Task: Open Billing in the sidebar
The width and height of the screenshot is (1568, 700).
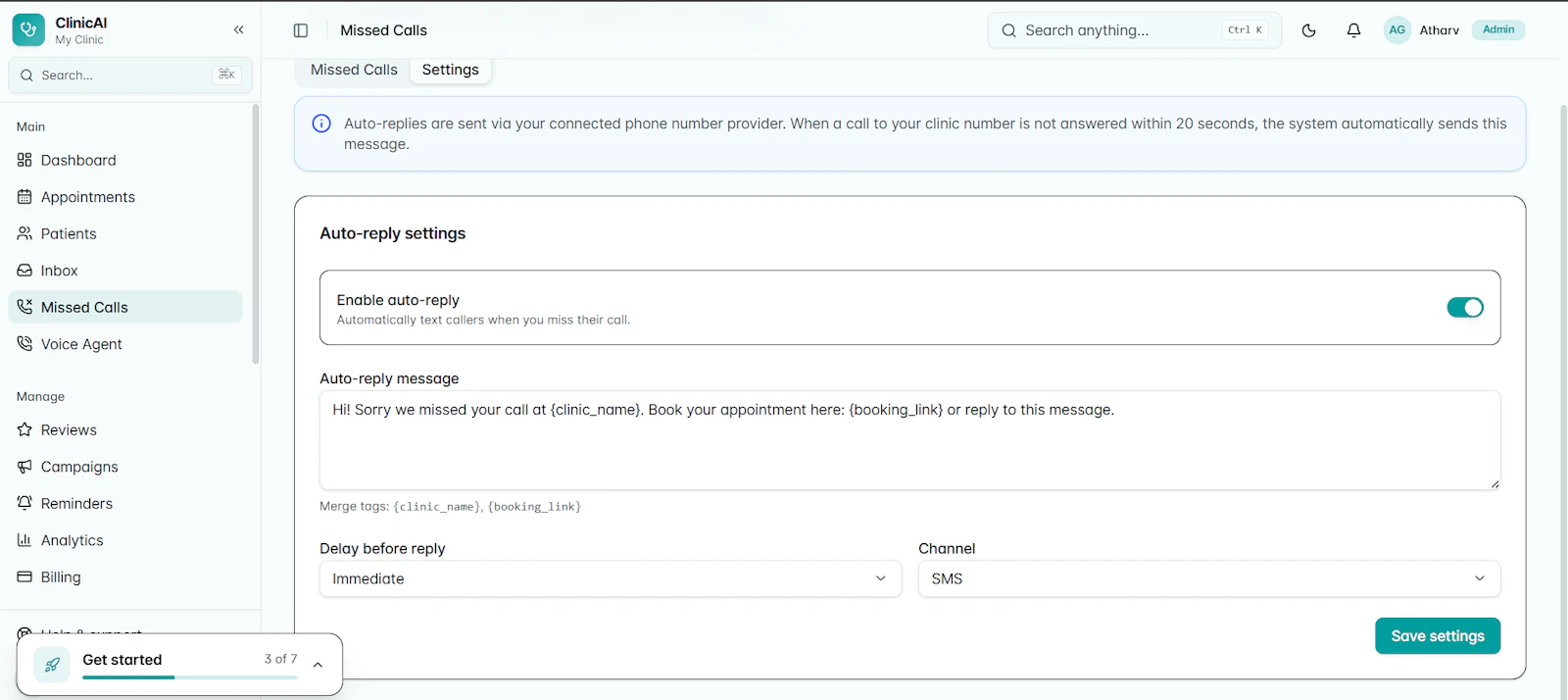Action: click(x=125, y=576)
